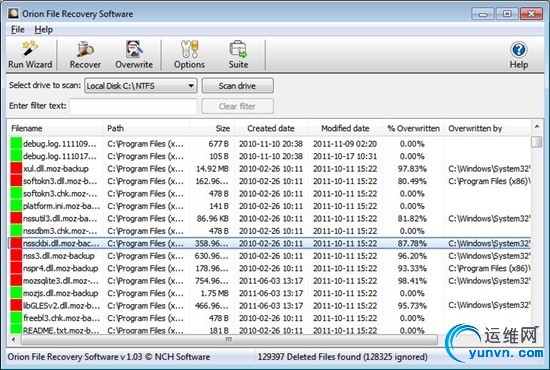Click the 86.96 KB size cell
The height and width of the screenshot is (370, 550).
coord(213,218)
